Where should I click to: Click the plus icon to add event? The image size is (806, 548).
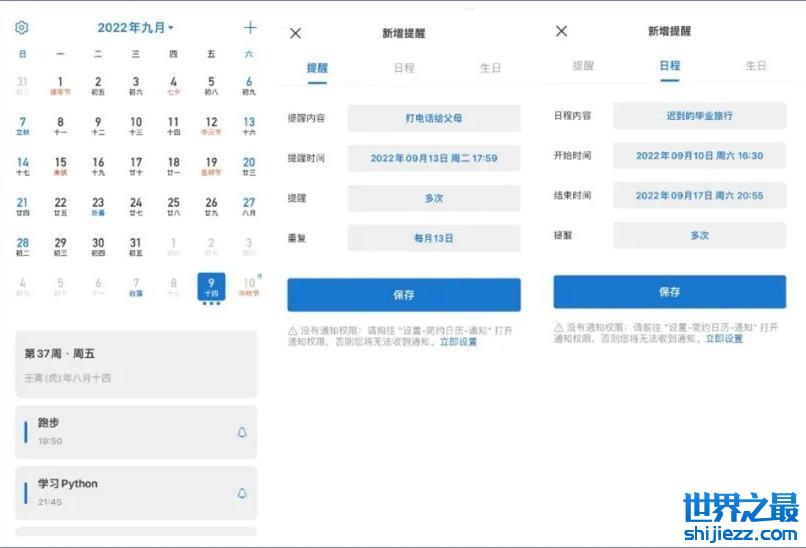[x=250, y=28]
